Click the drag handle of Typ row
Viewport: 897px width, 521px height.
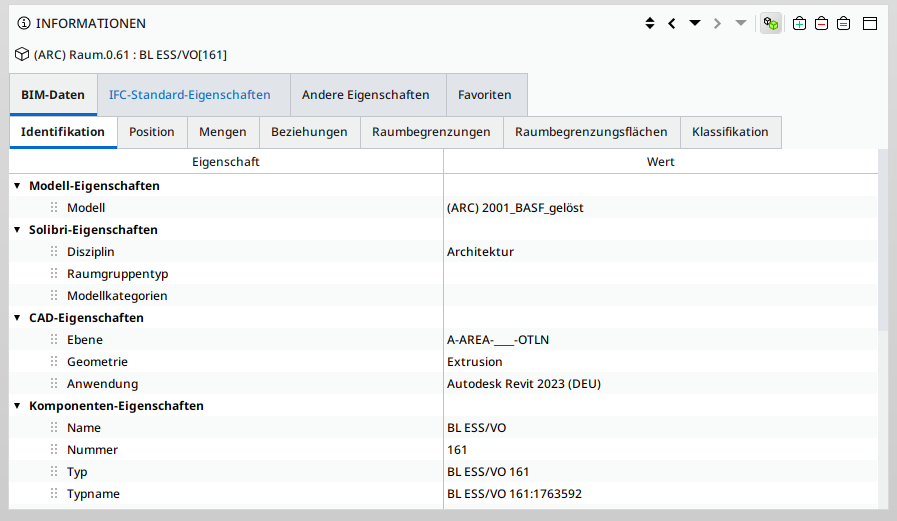[x=54, y=471]
